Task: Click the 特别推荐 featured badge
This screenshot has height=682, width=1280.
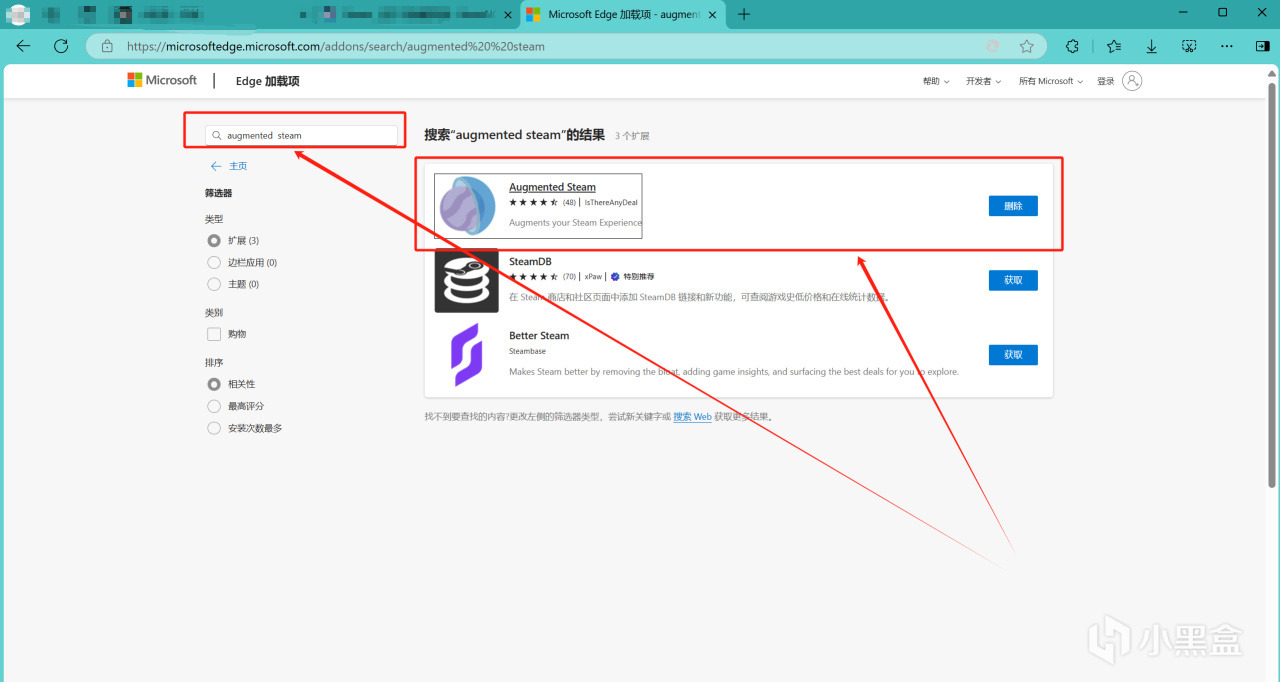Action: pos(632,277)
